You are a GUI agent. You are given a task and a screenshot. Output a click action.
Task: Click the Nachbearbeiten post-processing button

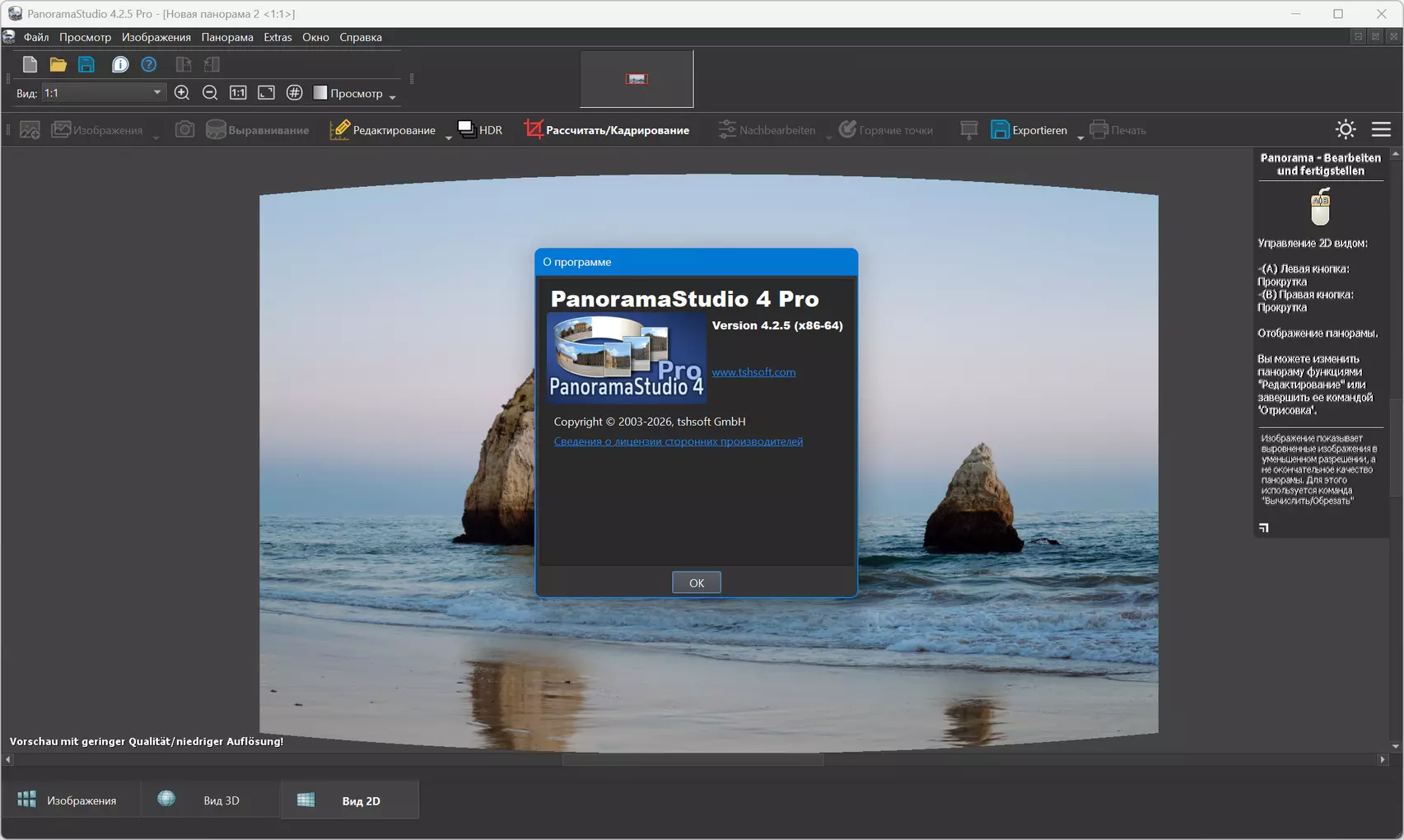coord(767,130)
